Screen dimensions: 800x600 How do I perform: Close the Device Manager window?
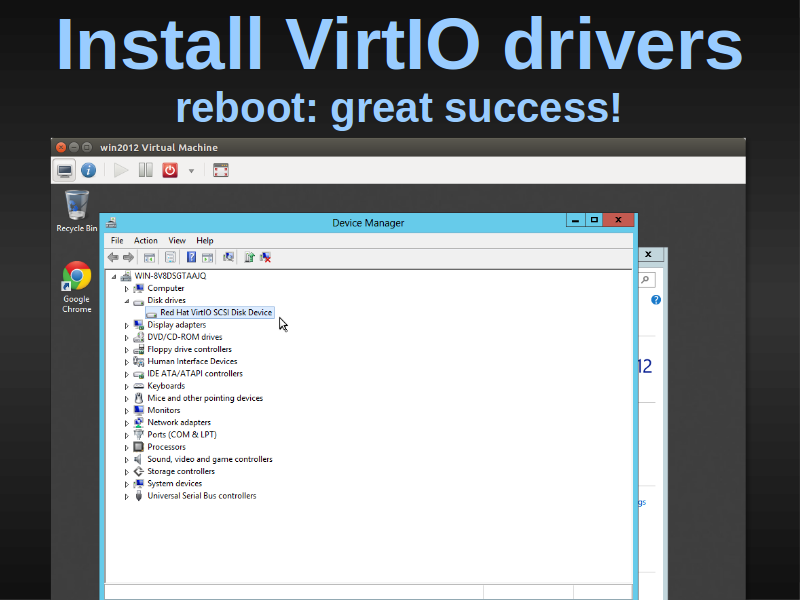[x=618, y=220]
